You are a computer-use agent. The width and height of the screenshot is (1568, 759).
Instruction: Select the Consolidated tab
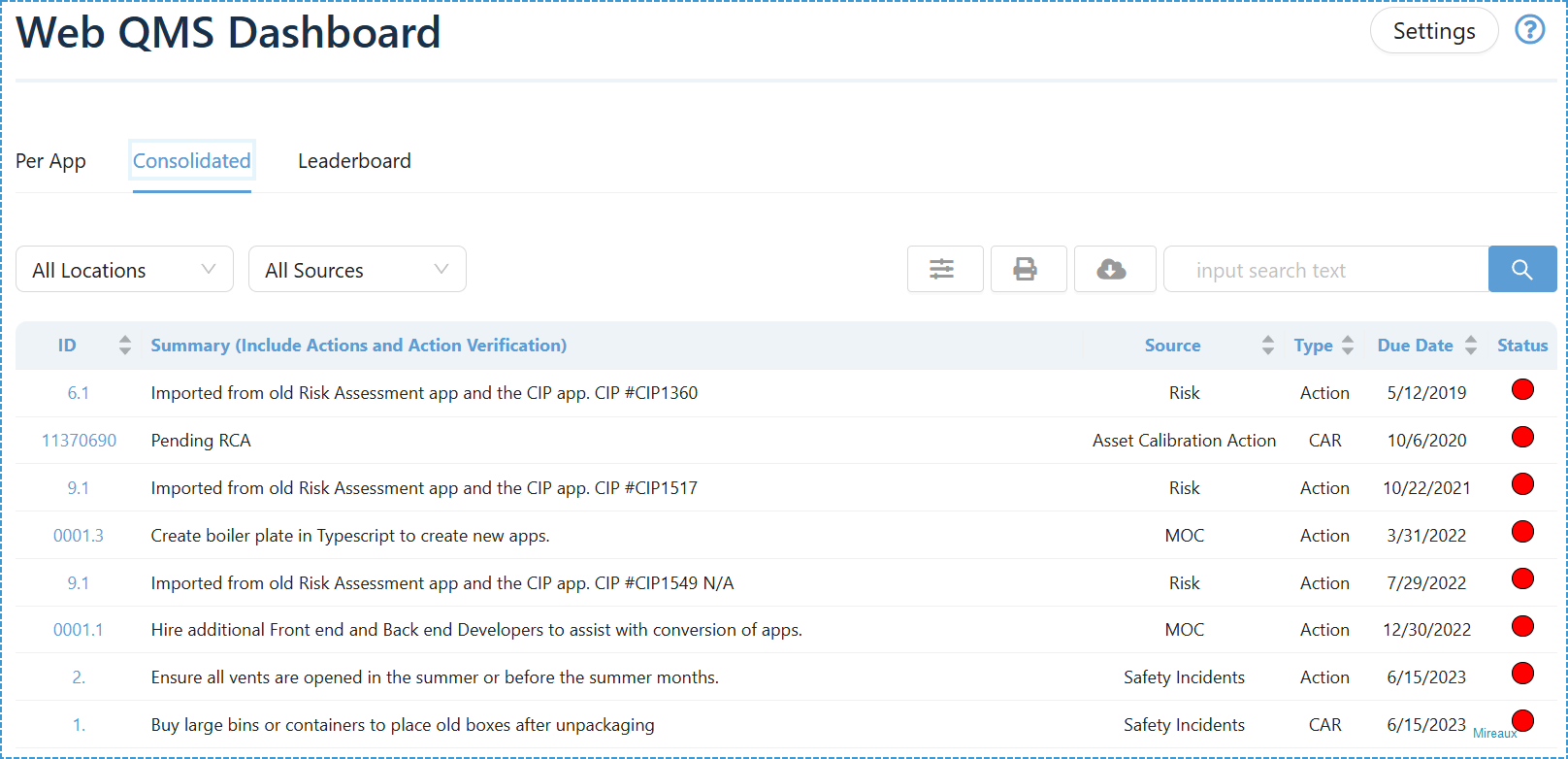(191, 161)
